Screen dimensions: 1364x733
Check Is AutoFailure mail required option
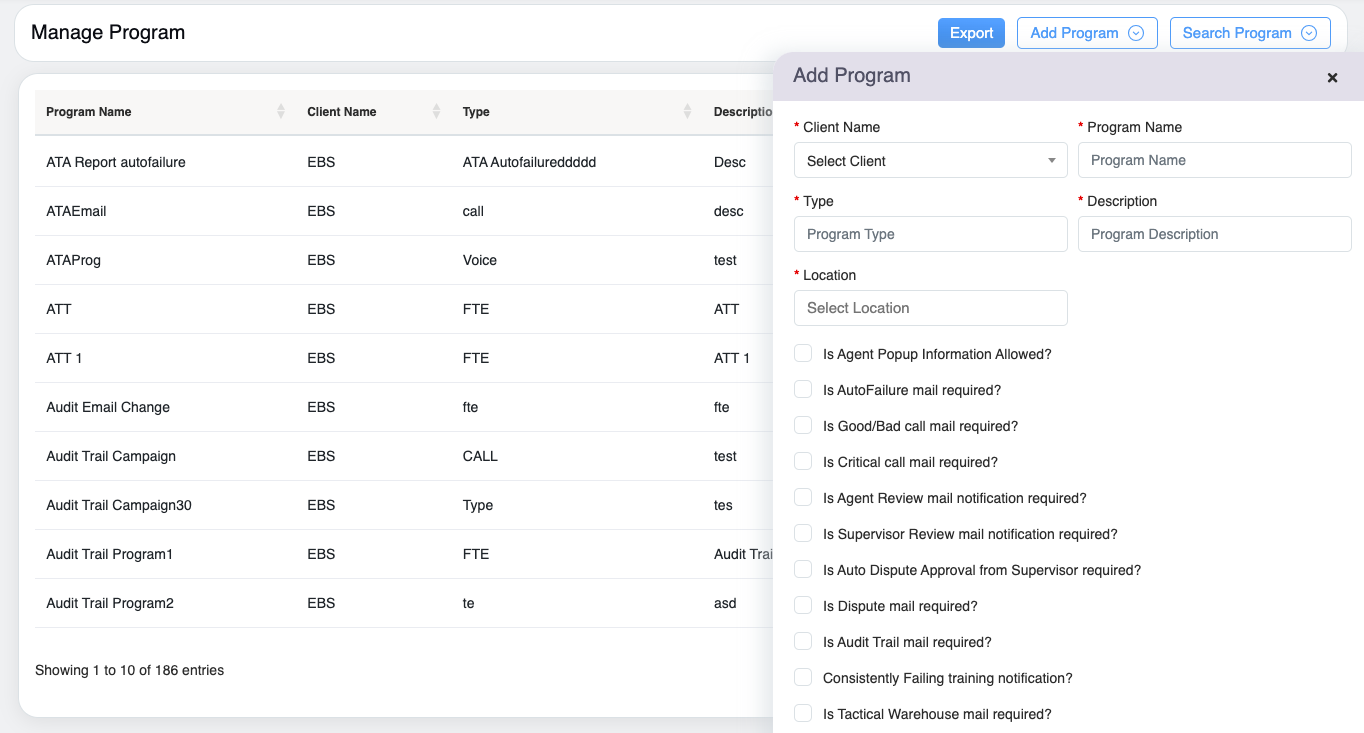pos(803,390)
